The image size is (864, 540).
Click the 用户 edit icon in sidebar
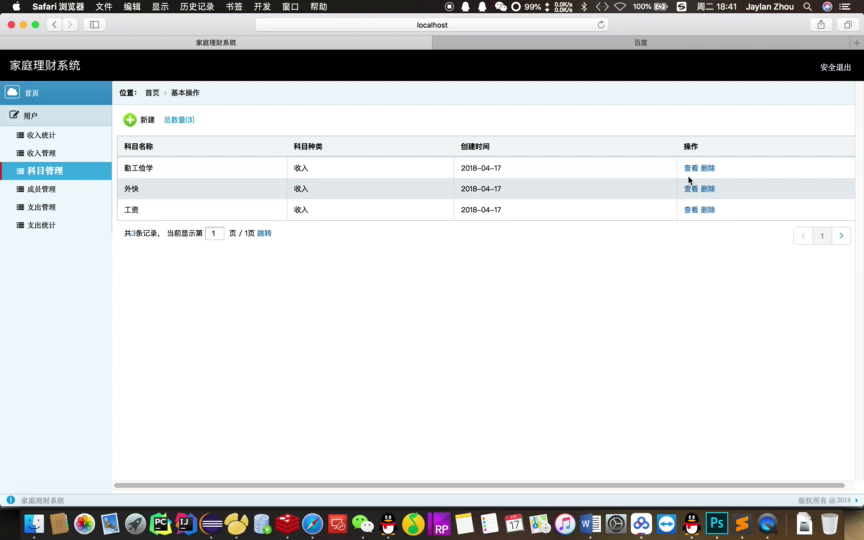14,115
